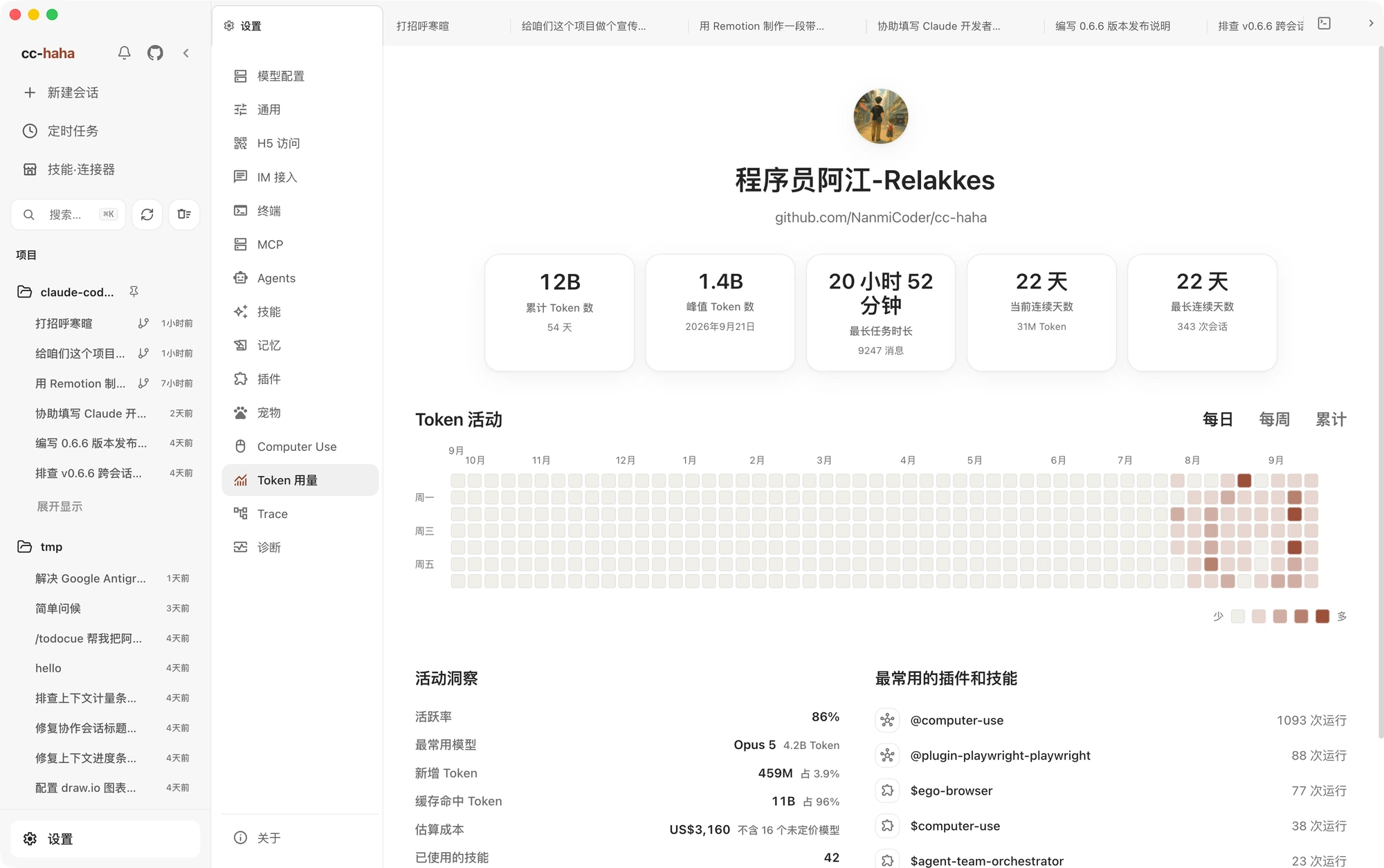The width and height of the screenshot is (1384, 868).
Task: Click the 设置 button at sidebar bottom
Action: pos(105,839)
